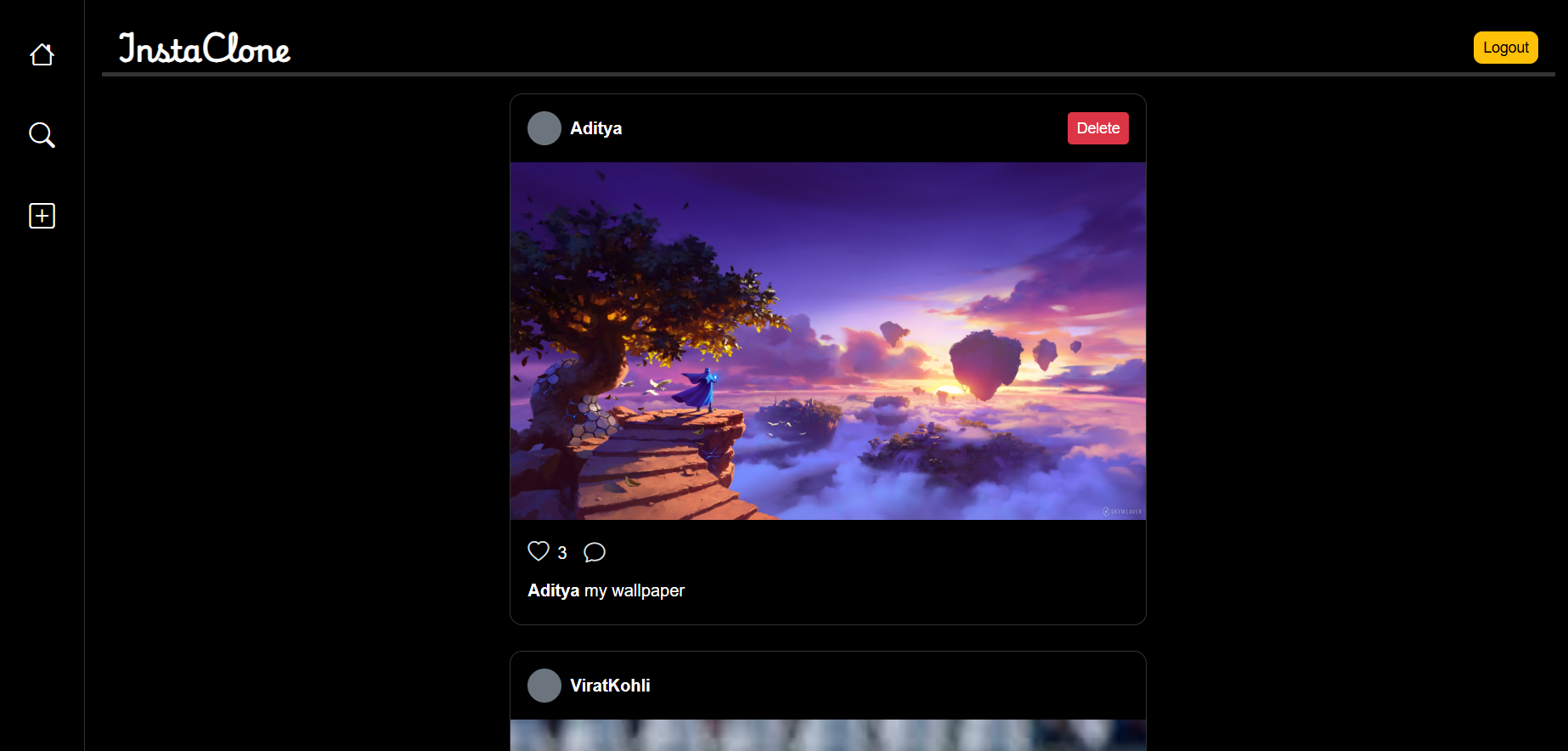Delete Aditya's post
The height and width of the screenshot is (751, 1568).
tap(1097, 128)
